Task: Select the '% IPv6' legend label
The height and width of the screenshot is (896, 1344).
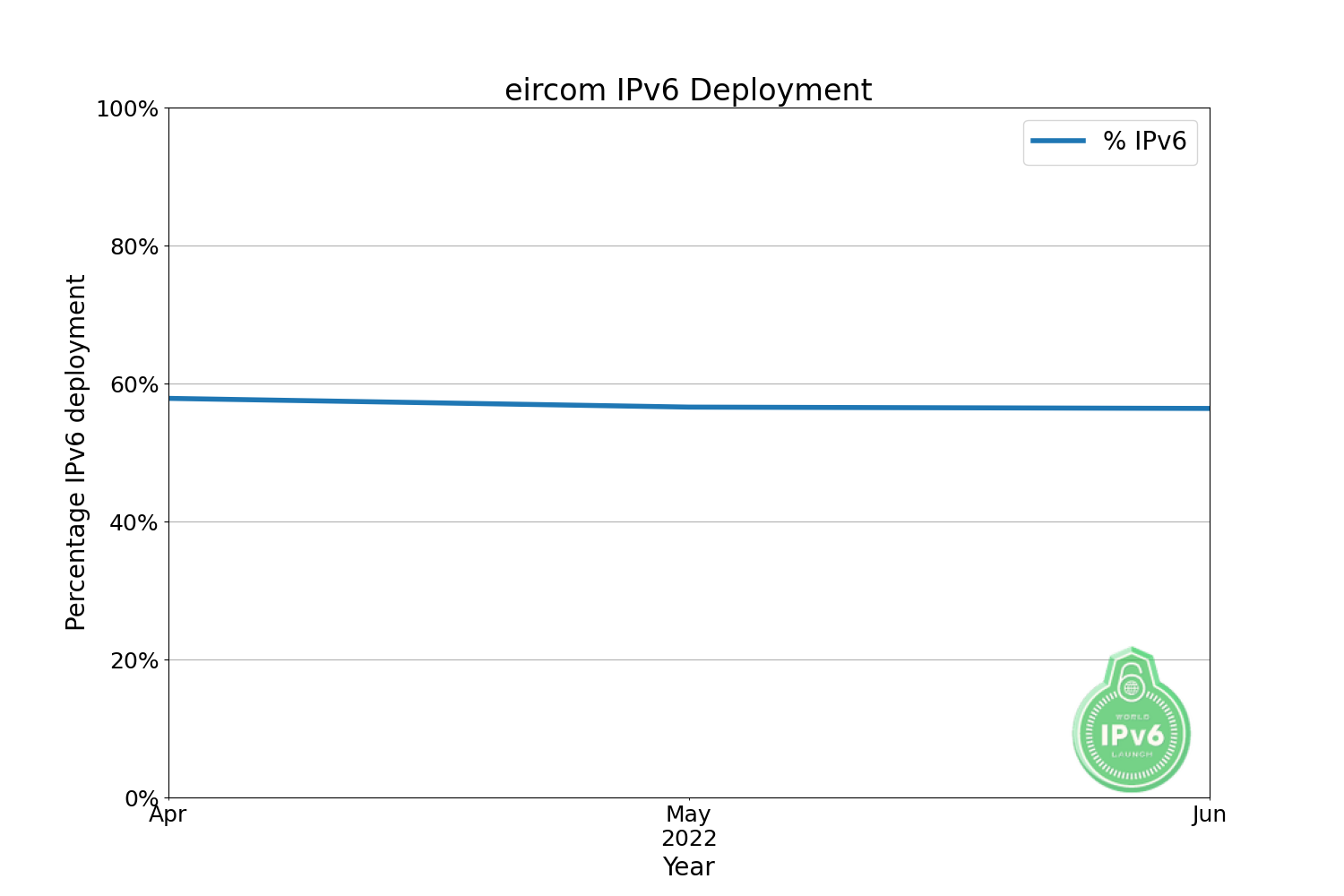Action: (1144, 142)
